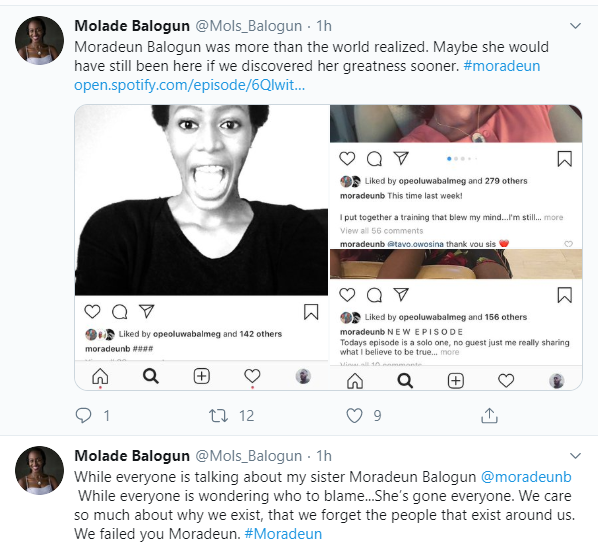Click the search magnifier in the left Instagram screenshot

click(x=151, y=376)
